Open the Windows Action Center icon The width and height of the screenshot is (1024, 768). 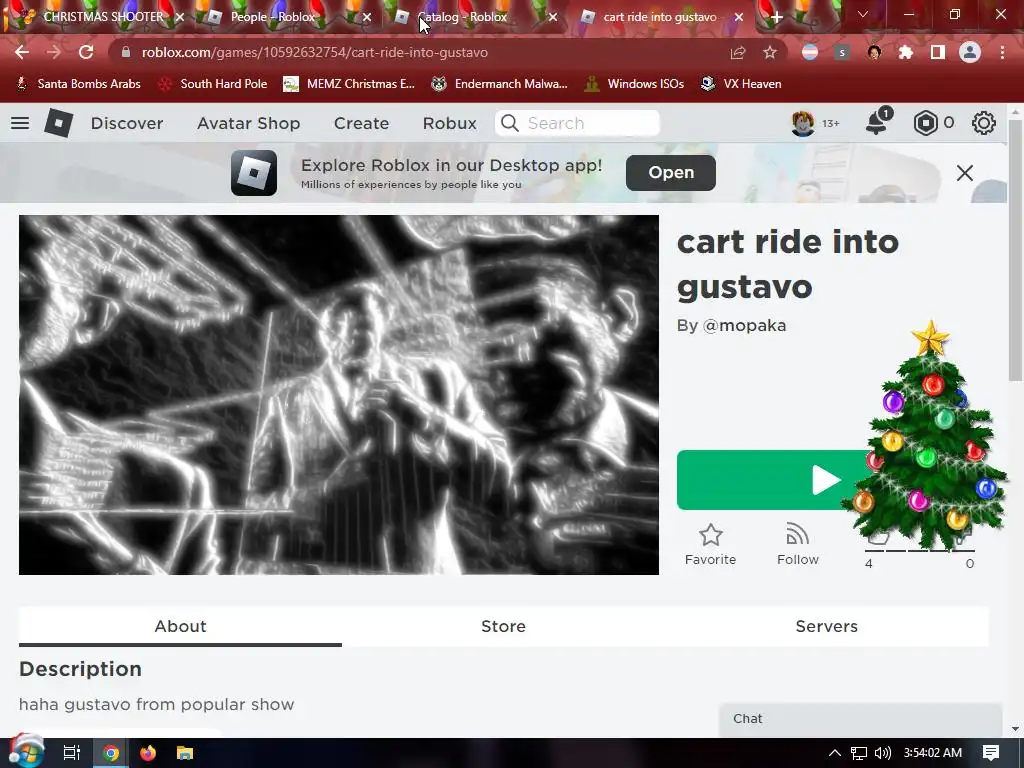[x=991, y=753]
